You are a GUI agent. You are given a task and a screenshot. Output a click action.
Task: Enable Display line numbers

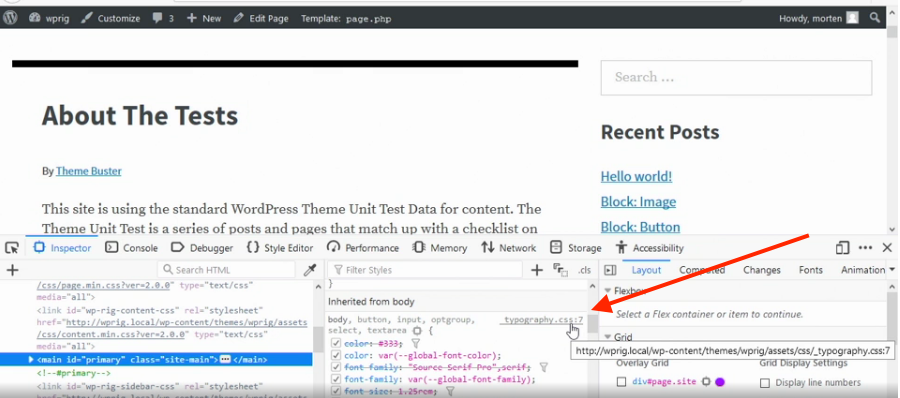(x=765, y=383)
